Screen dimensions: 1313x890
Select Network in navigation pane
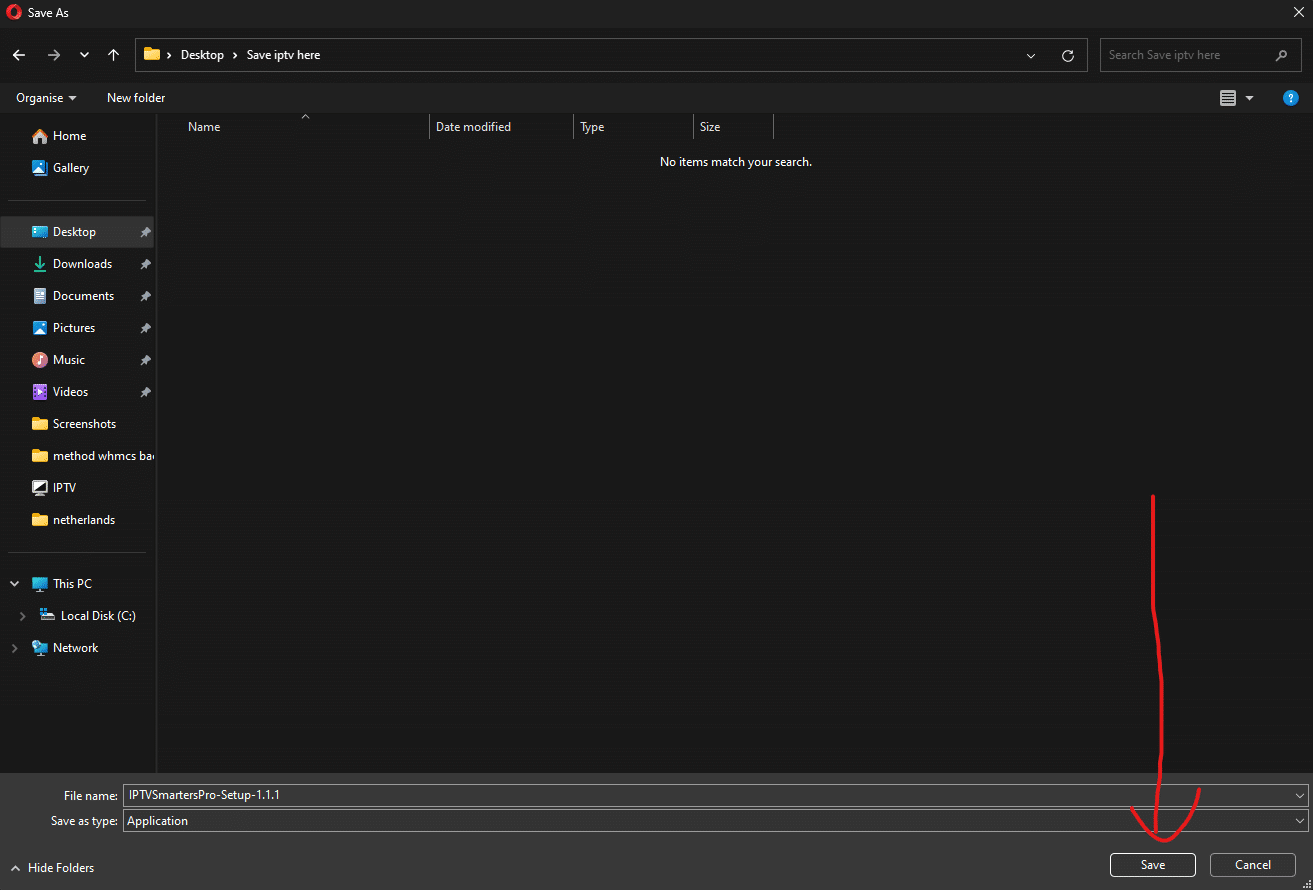(75, 648)
